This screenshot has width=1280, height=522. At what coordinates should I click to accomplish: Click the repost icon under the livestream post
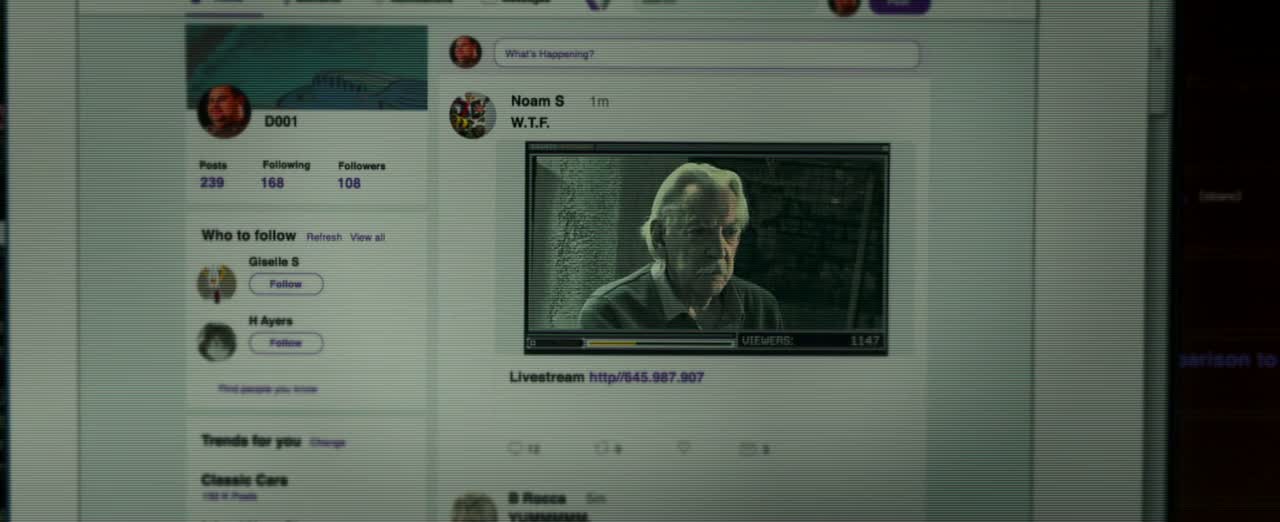[602, 449]
